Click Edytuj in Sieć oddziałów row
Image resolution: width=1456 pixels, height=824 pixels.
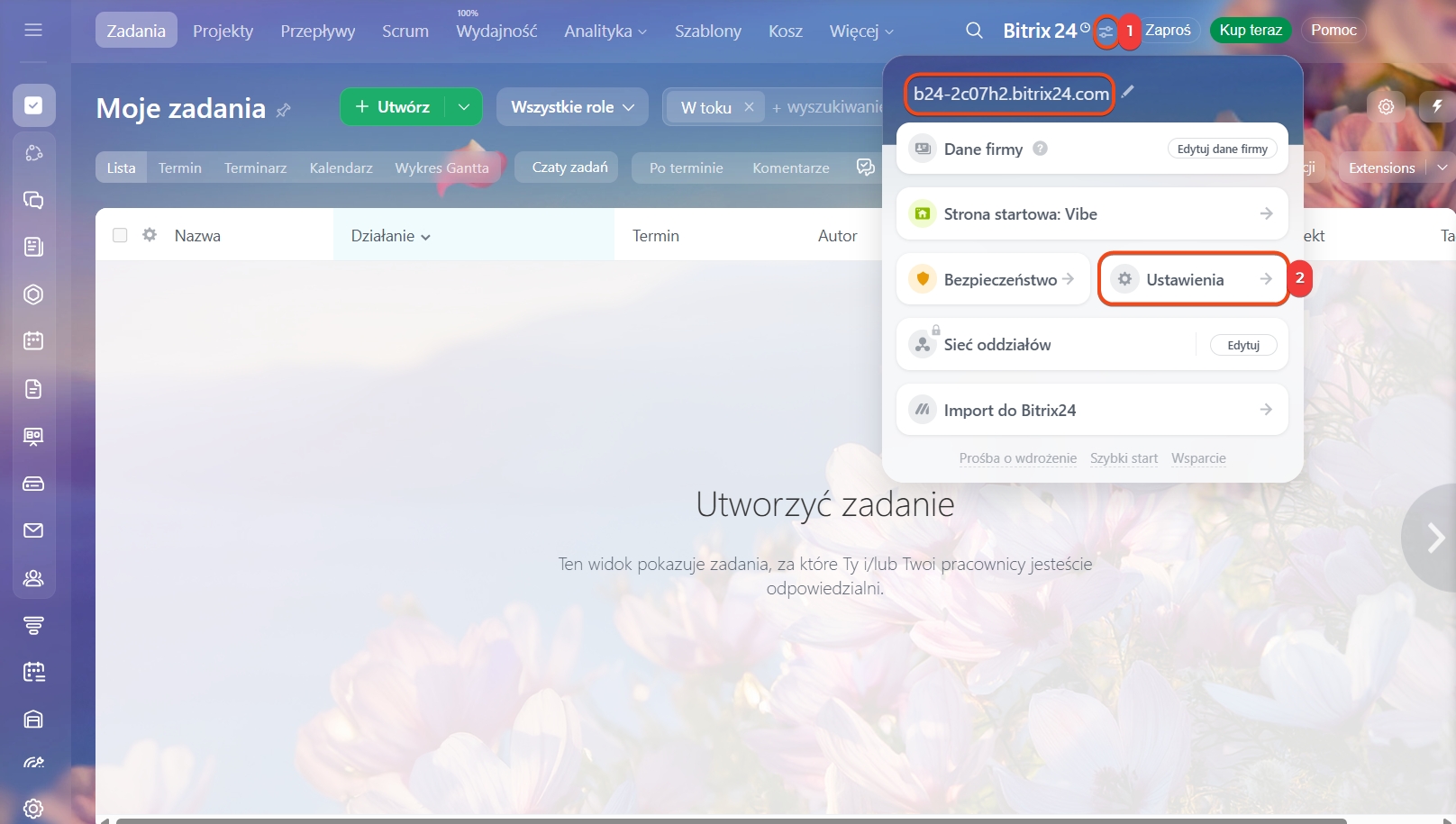pyautogui.click(x=1243, y=345)
